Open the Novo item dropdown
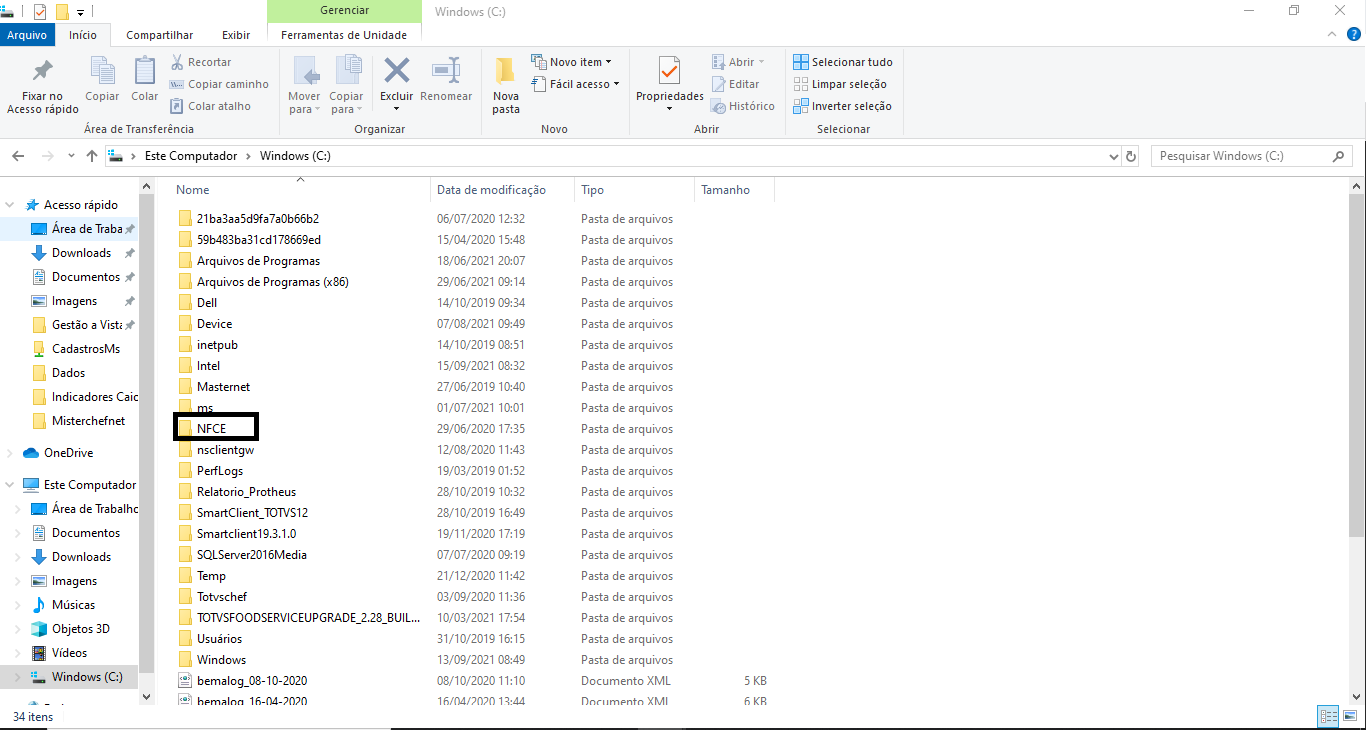 coord(571,62)
